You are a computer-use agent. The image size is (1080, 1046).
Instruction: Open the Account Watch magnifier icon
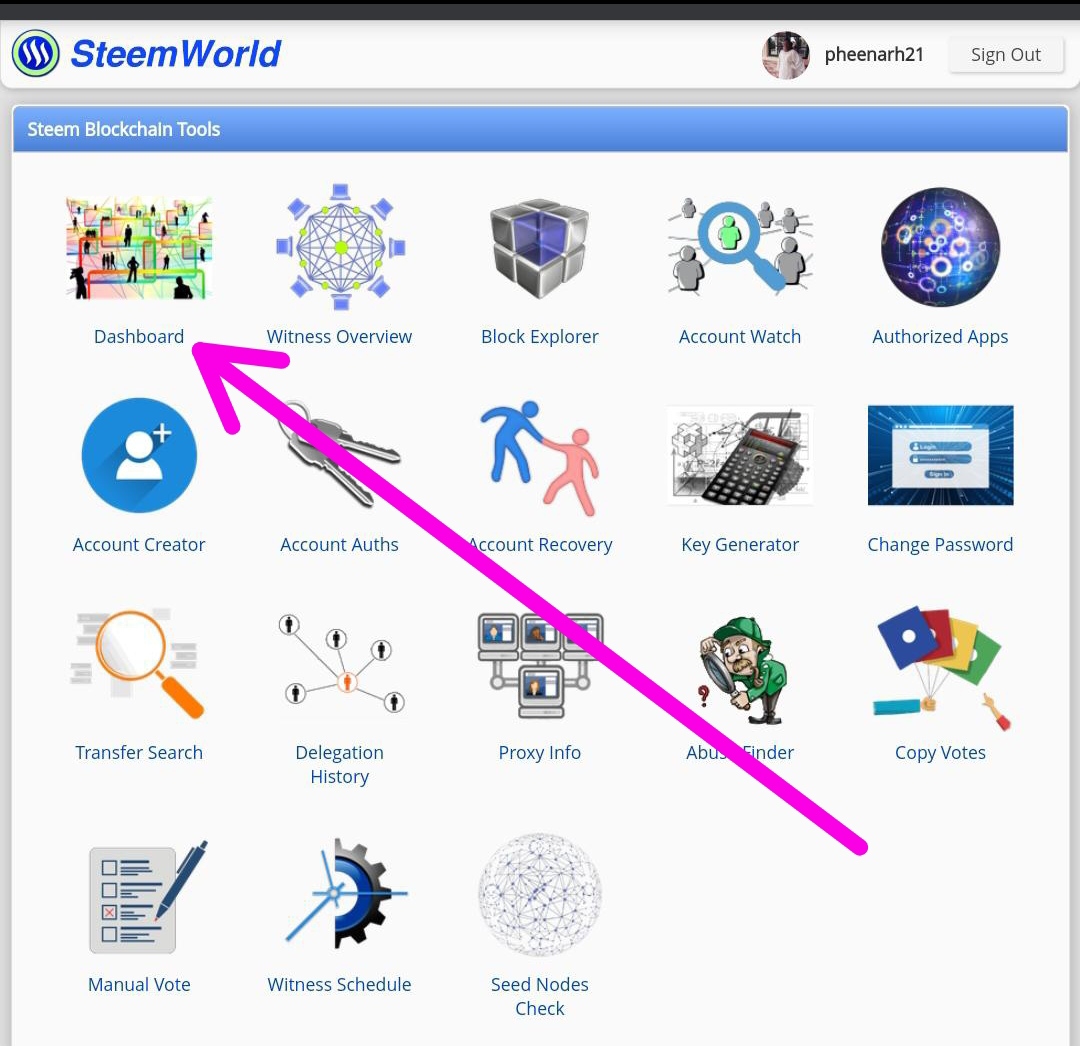click(x=740, y=246)
